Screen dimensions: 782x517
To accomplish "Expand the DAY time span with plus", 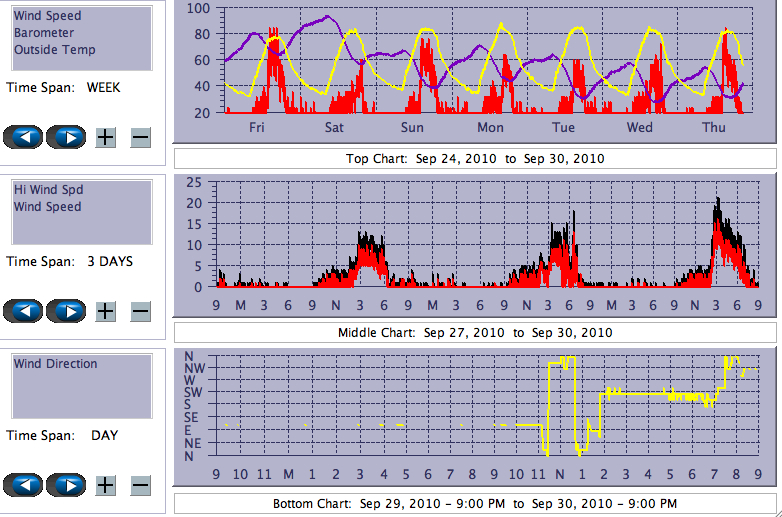I will [105, 485].
